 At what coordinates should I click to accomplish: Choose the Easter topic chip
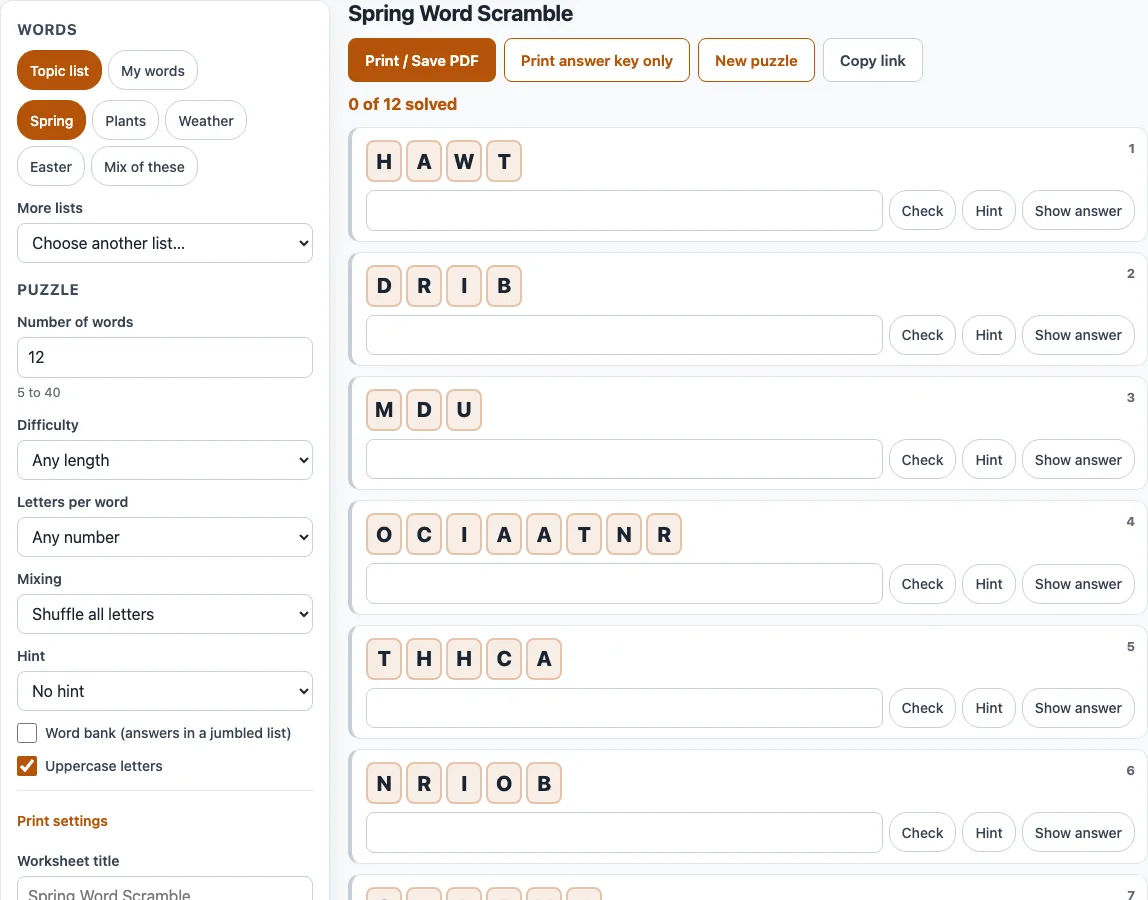click(51, 166)
